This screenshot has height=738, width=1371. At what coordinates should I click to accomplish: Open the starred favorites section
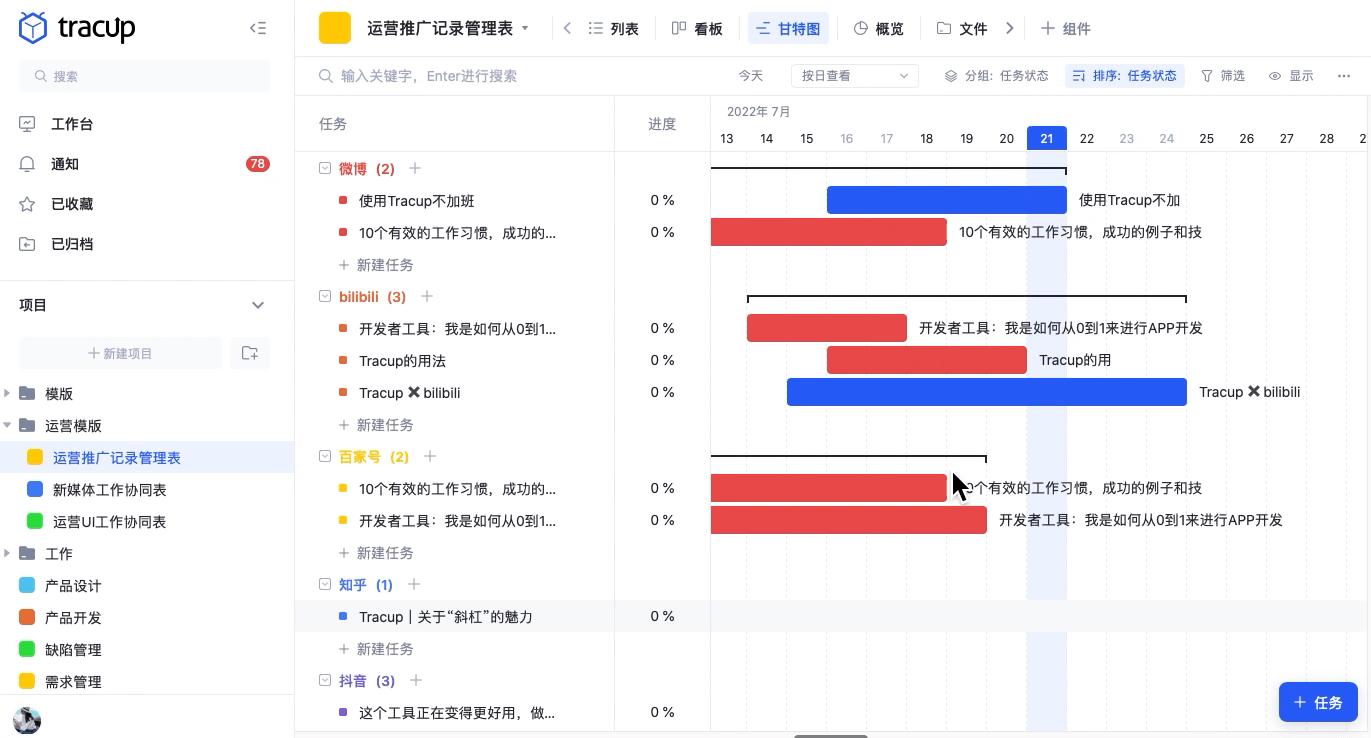[27, 204]
